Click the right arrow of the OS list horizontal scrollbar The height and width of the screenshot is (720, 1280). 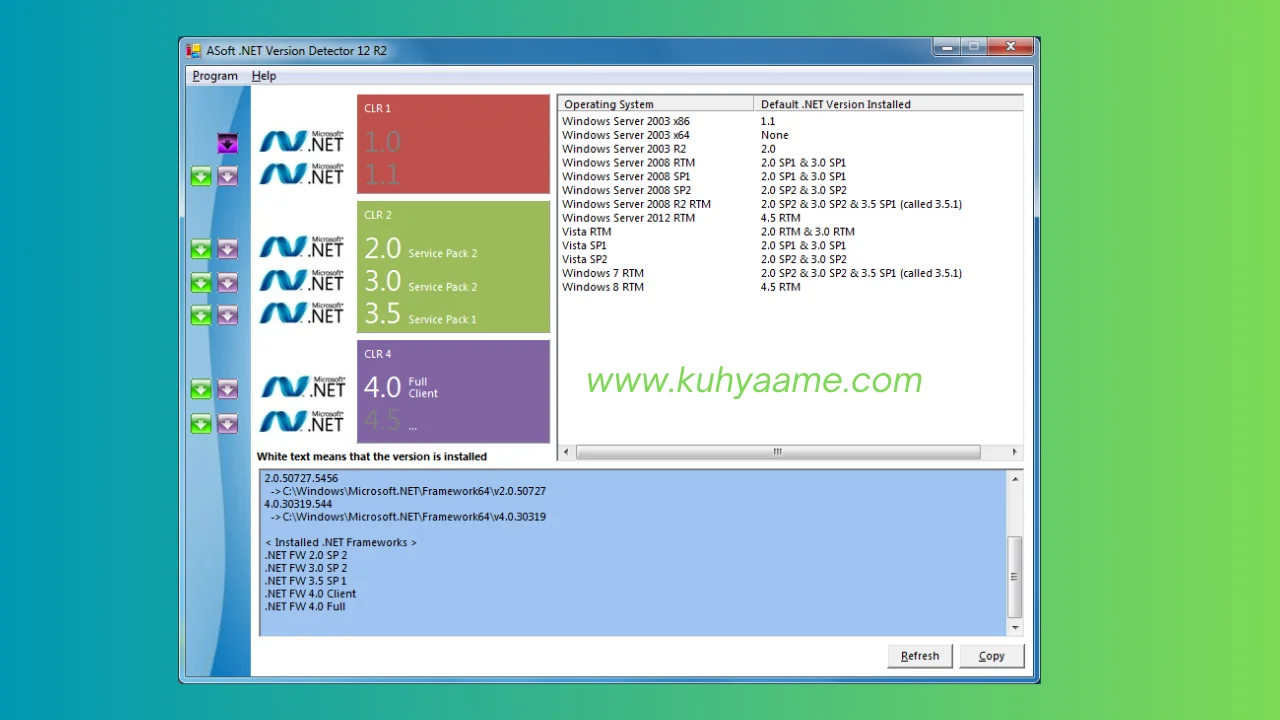coord(1014,452)
